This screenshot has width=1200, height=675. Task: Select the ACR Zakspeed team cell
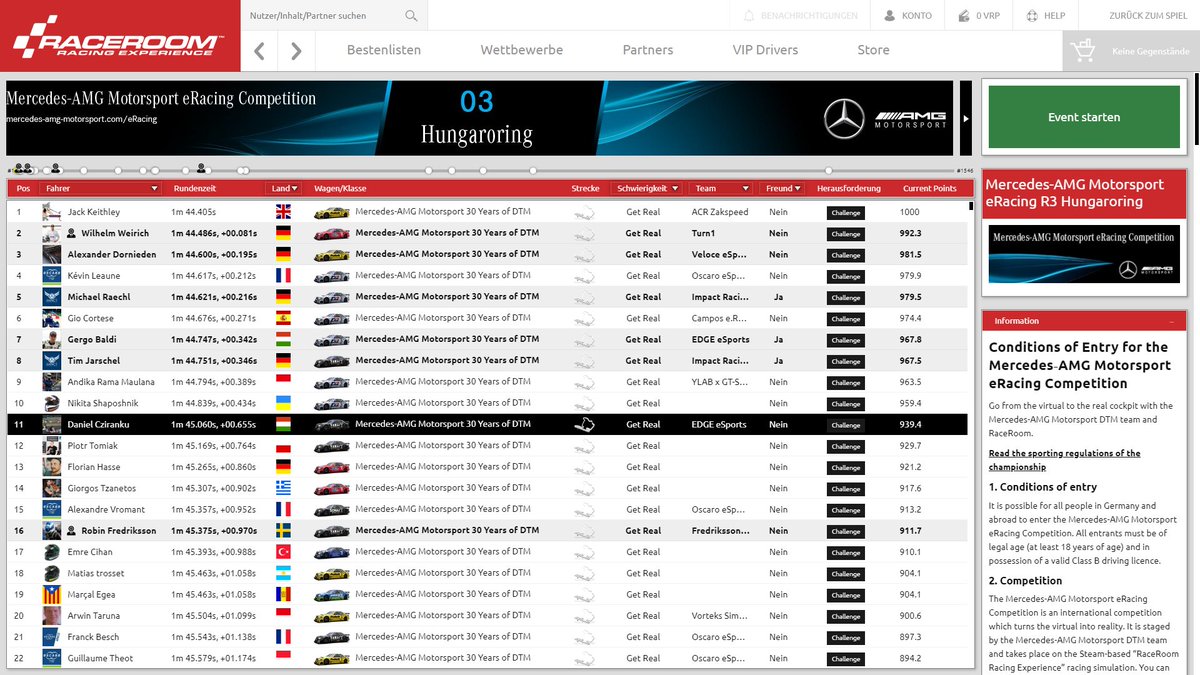coord(720,212)
